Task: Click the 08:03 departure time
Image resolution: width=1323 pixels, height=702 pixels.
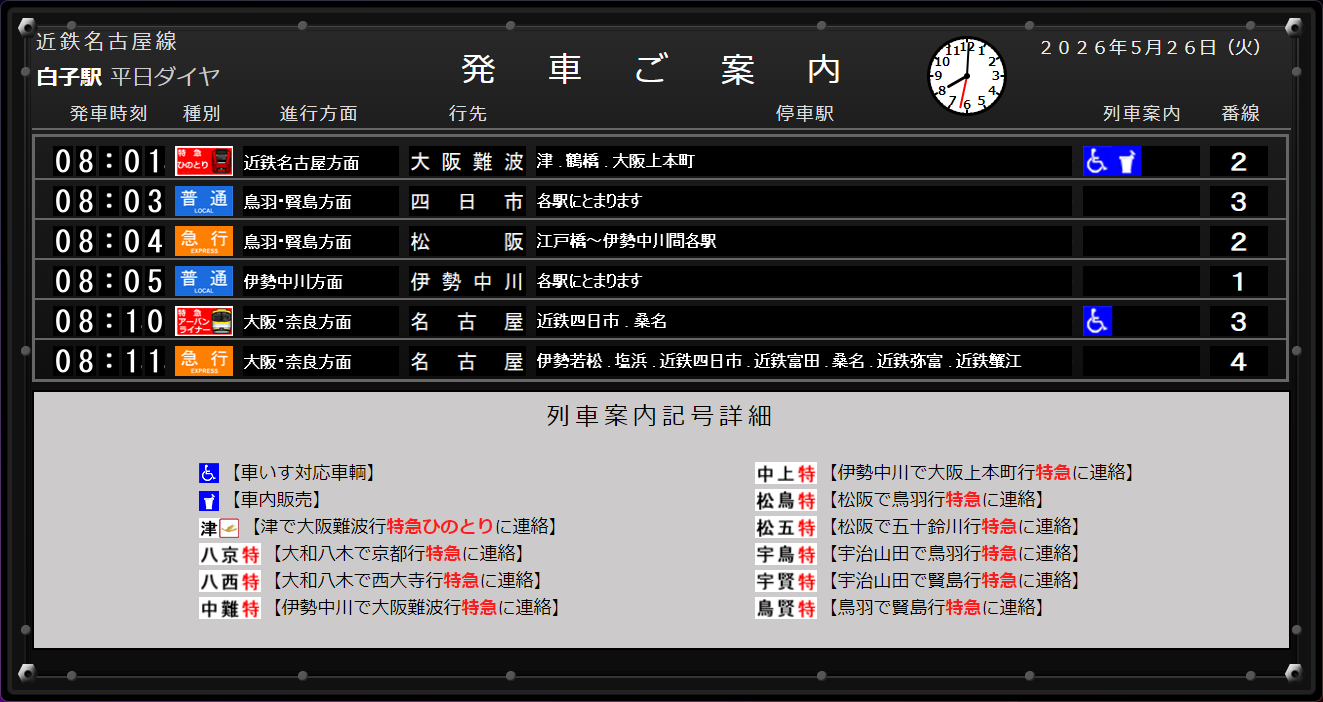Action: click(108, 201)
